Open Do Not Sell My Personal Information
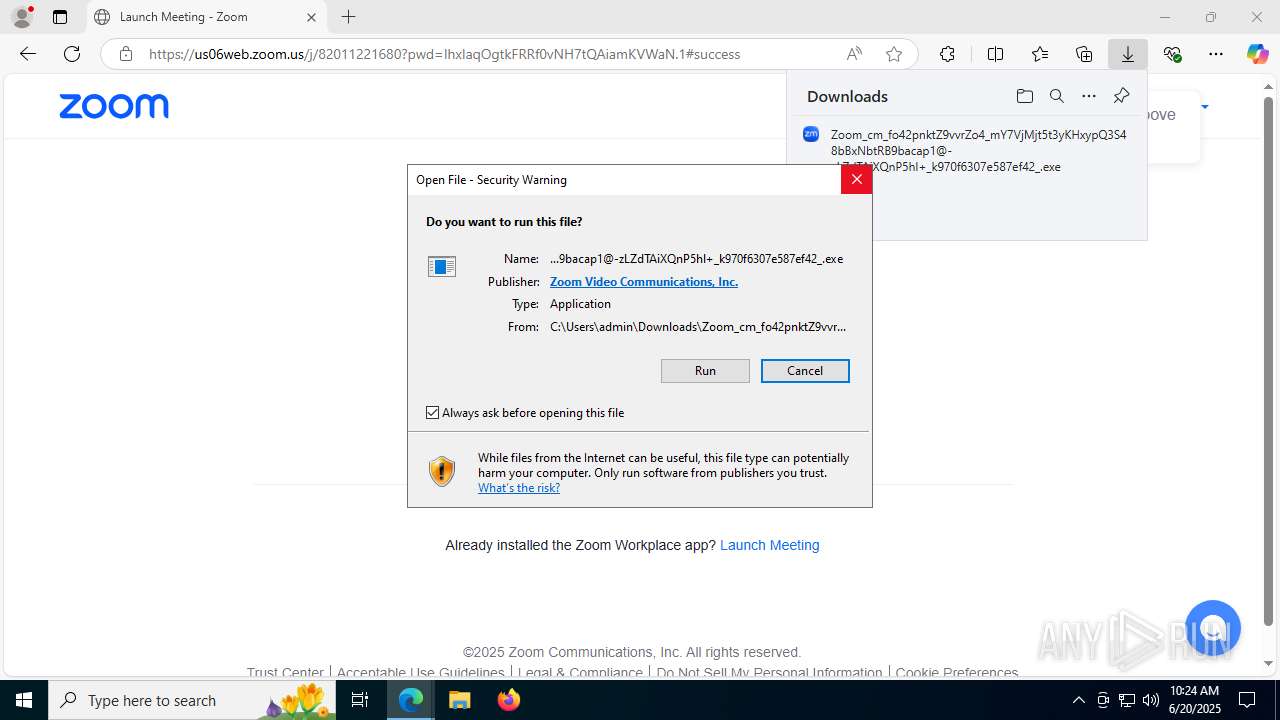The image size is (1280, 720). point(769,673)
